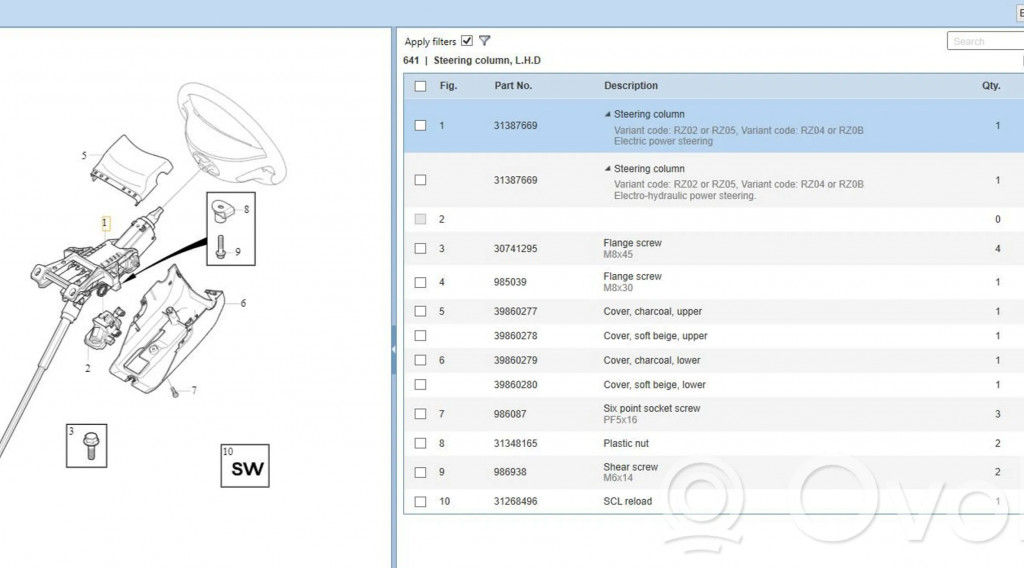Click into the Search input field

[x=984, y=41]
